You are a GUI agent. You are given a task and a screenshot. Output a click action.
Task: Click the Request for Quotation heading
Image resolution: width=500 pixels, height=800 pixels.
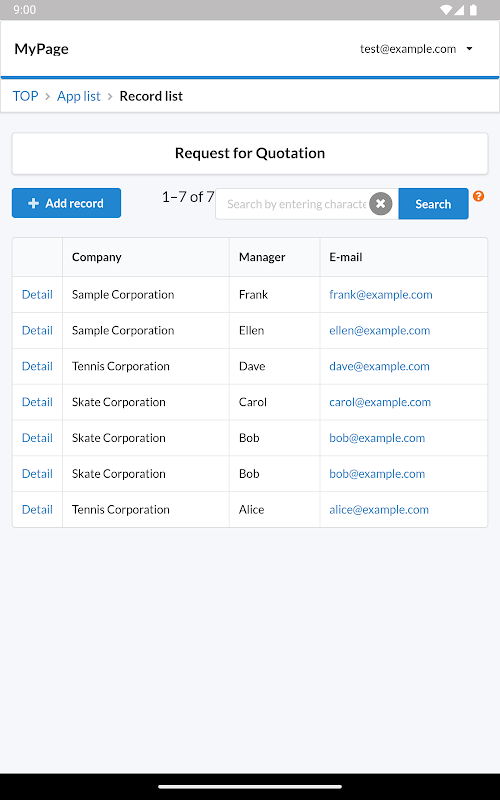click(x=250, y=153)
